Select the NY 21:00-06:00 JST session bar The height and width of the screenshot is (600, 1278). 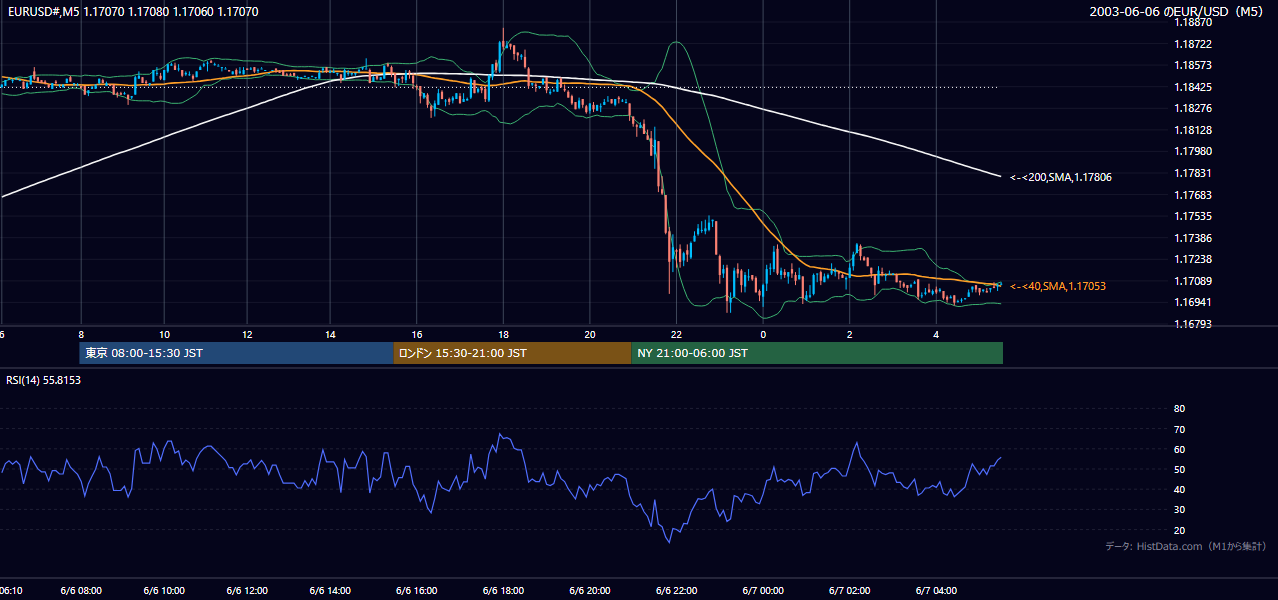817,353
